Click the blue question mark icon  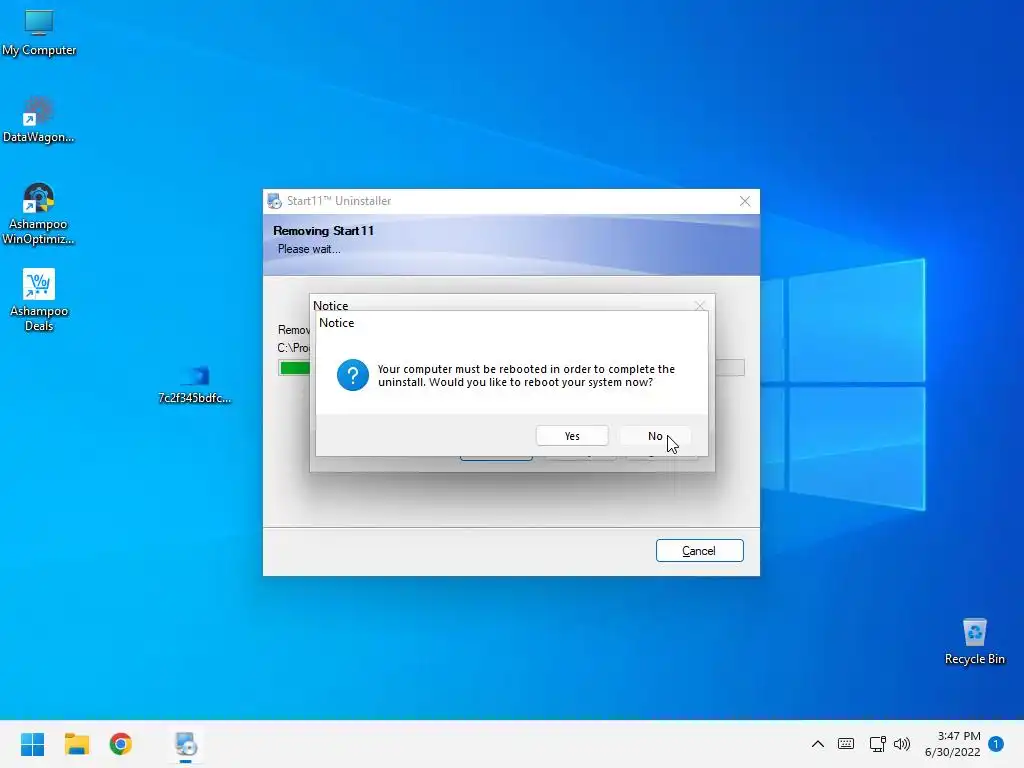[x=353, y=376]
